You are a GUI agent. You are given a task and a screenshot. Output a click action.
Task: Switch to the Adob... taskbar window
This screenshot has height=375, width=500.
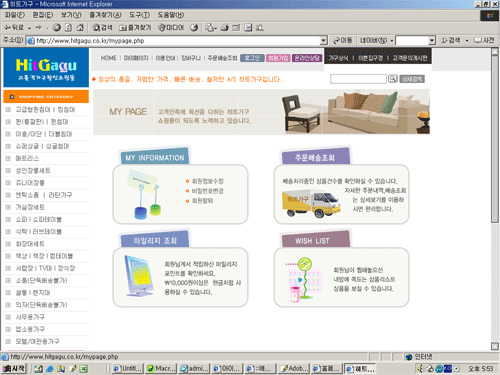coord(294,369)
